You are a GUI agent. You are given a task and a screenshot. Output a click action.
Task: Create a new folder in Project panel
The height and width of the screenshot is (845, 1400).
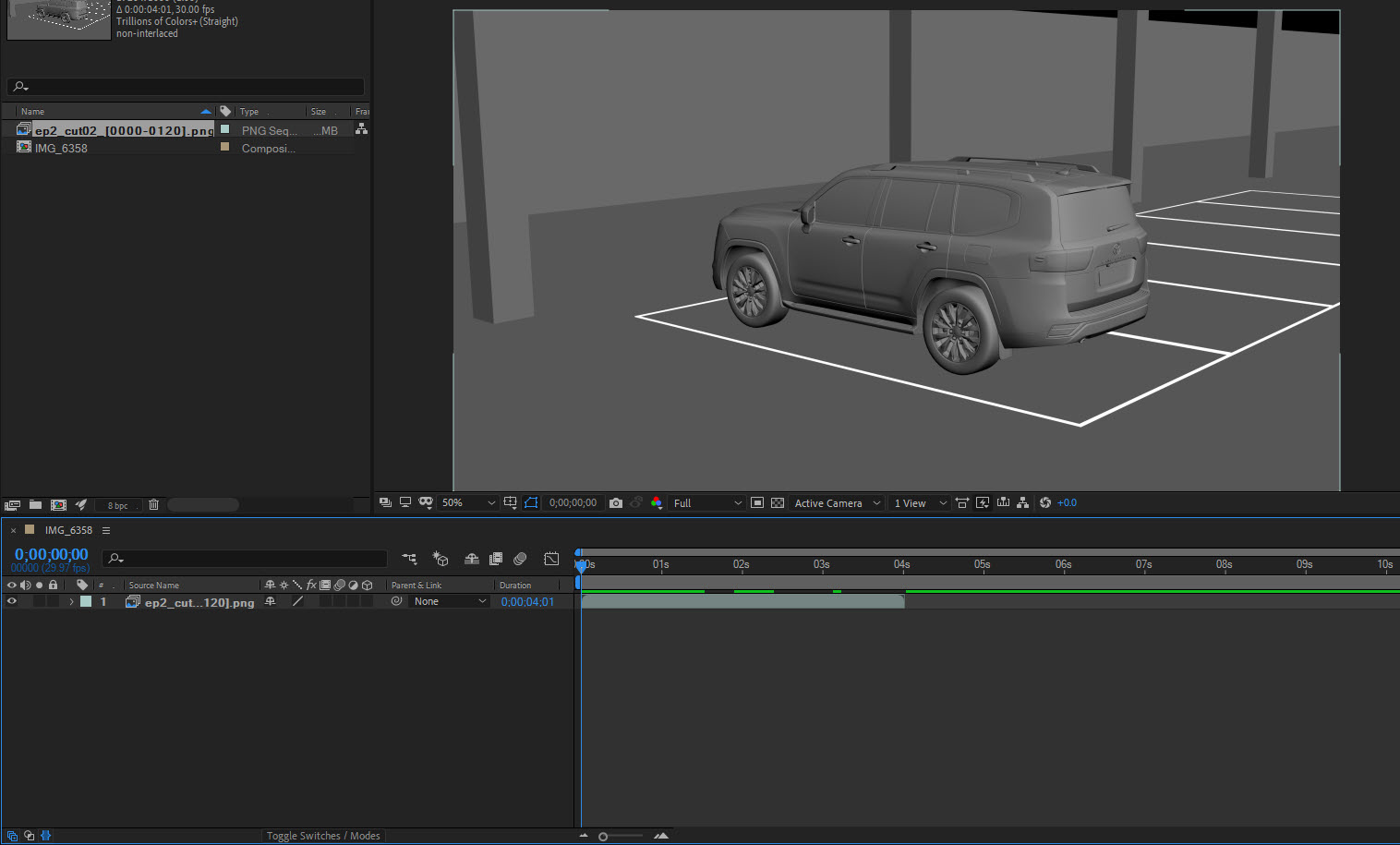pyautogui.click(x=35, y=505)
